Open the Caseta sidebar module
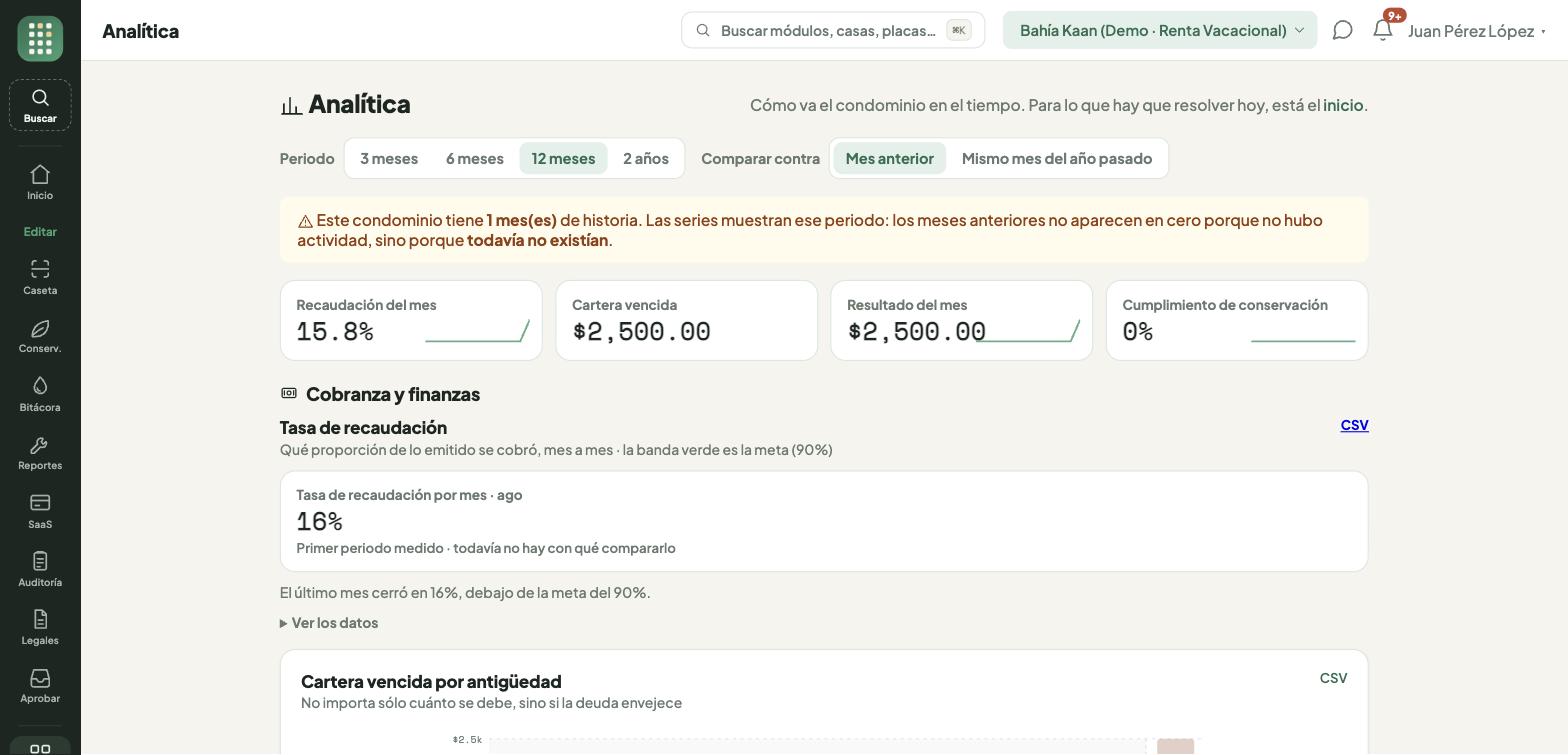The image size is (1568, 755). (40, 277)
